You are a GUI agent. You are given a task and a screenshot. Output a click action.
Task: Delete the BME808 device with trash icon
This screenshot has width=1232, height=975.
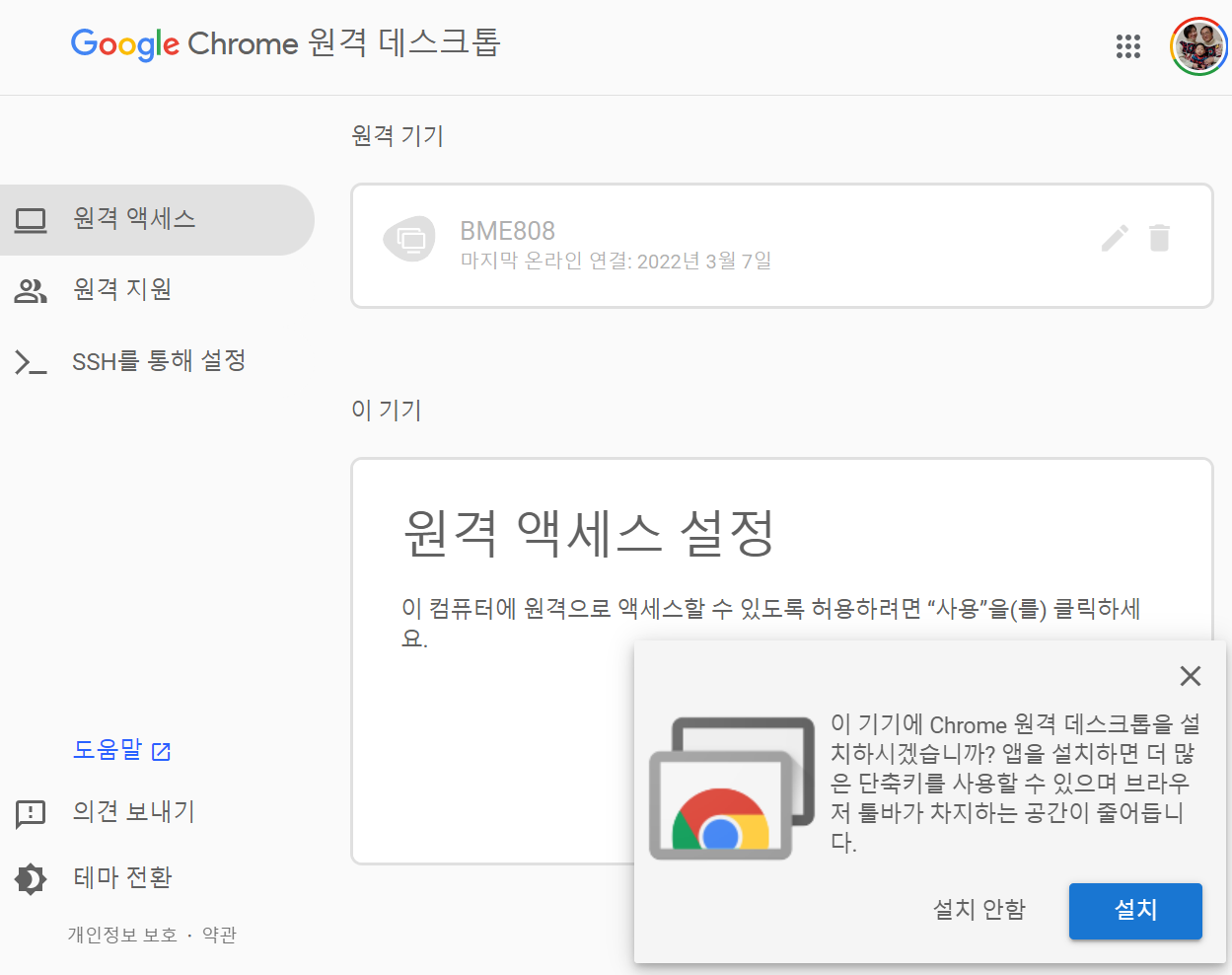pos(1159,238)
